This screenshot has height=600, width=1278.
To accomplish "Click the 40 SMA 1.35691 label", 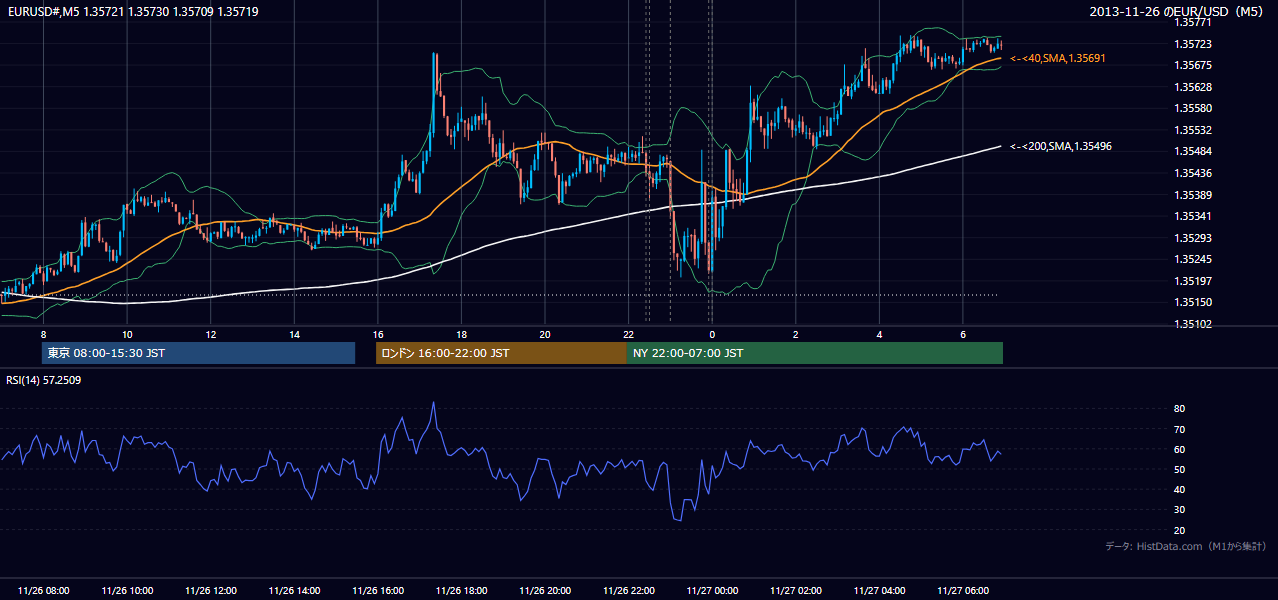I will [1058, 59].
